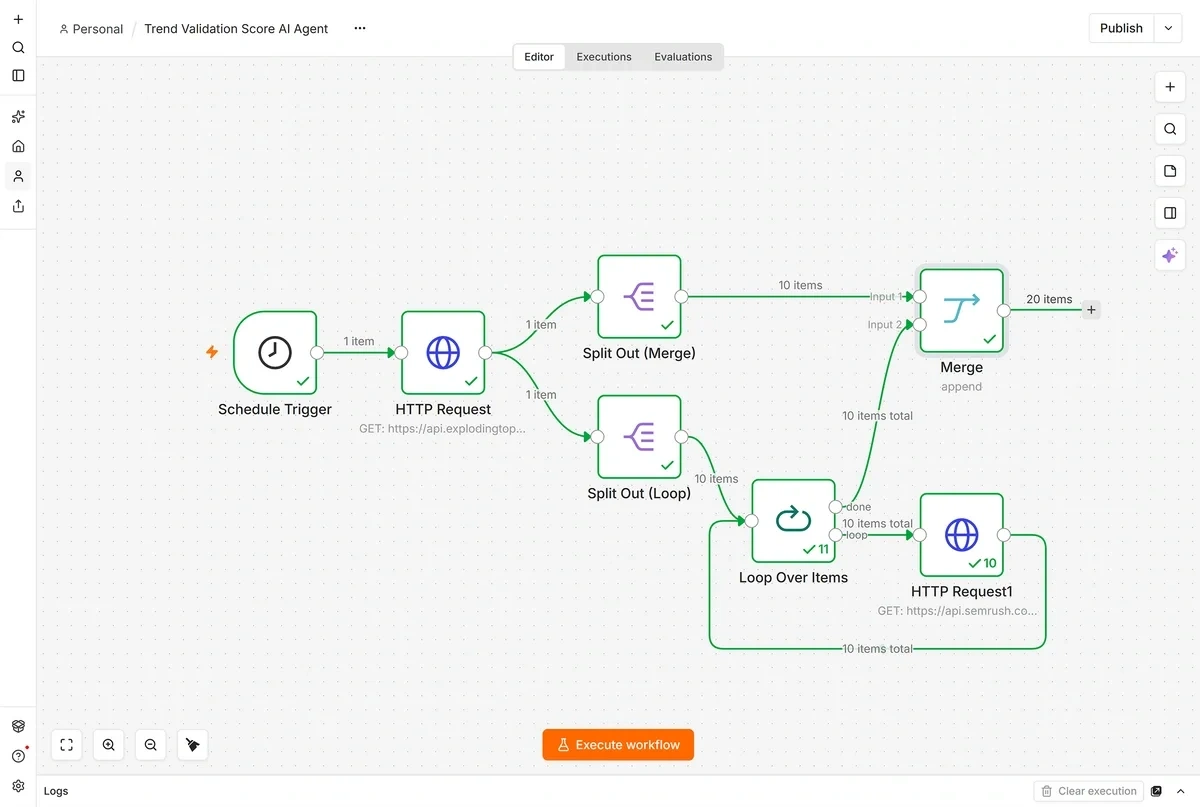Click the 'Input 1' label on Merge
The image size is (1200, 807).
coord(886,297)
